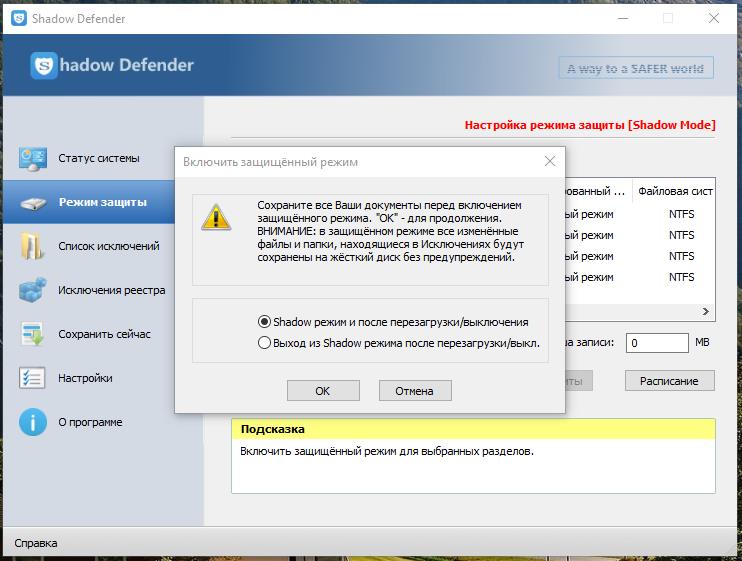This screenshot has height=561, width=742.
Task: Click the Shadow Defender title bar app icon
Action: tap(19, 18)
